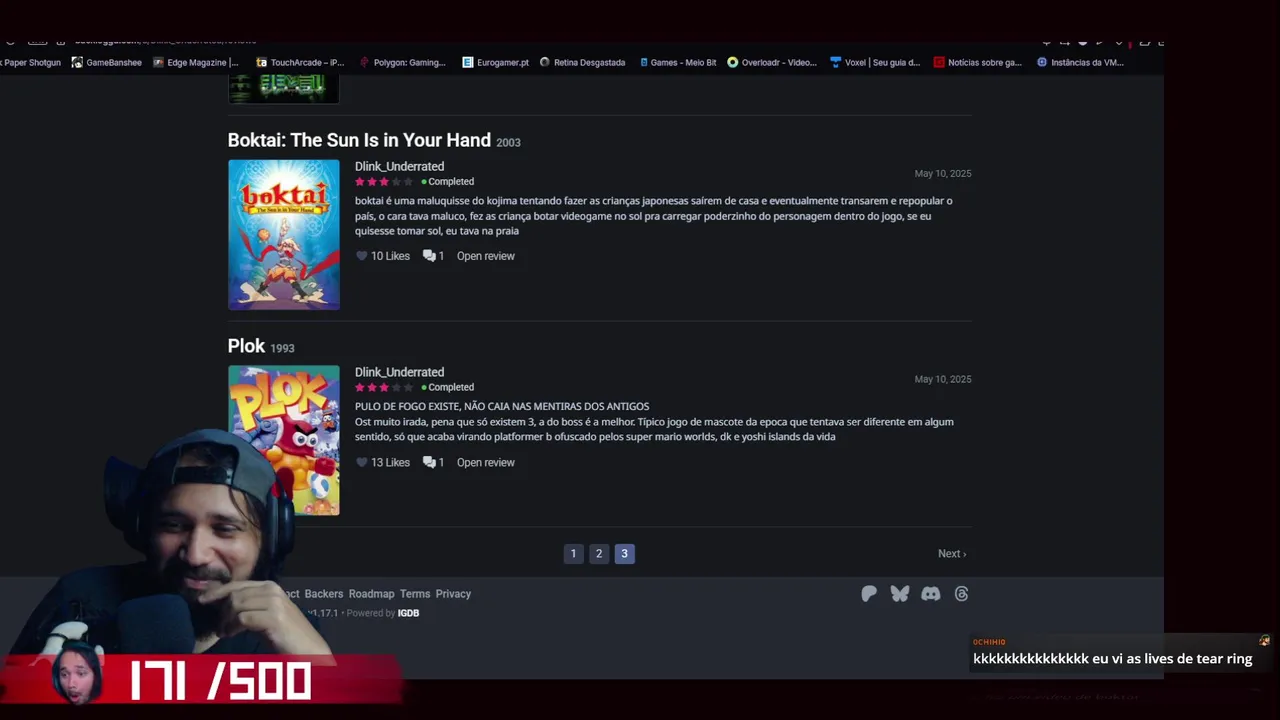
Task: Open the Bluesky butterfly icon
Action: (x=900, y=594)
